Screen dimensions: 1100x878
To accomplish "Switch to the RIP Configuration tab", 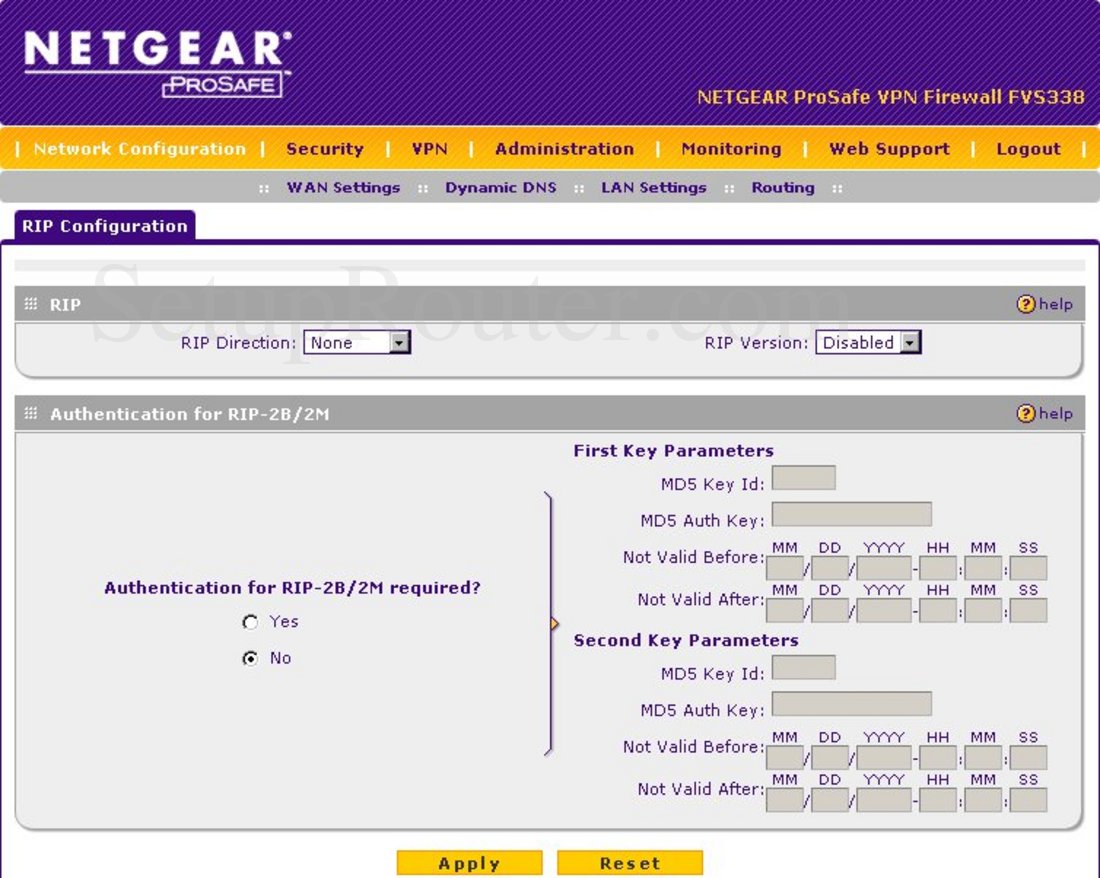I will [103, 226].
